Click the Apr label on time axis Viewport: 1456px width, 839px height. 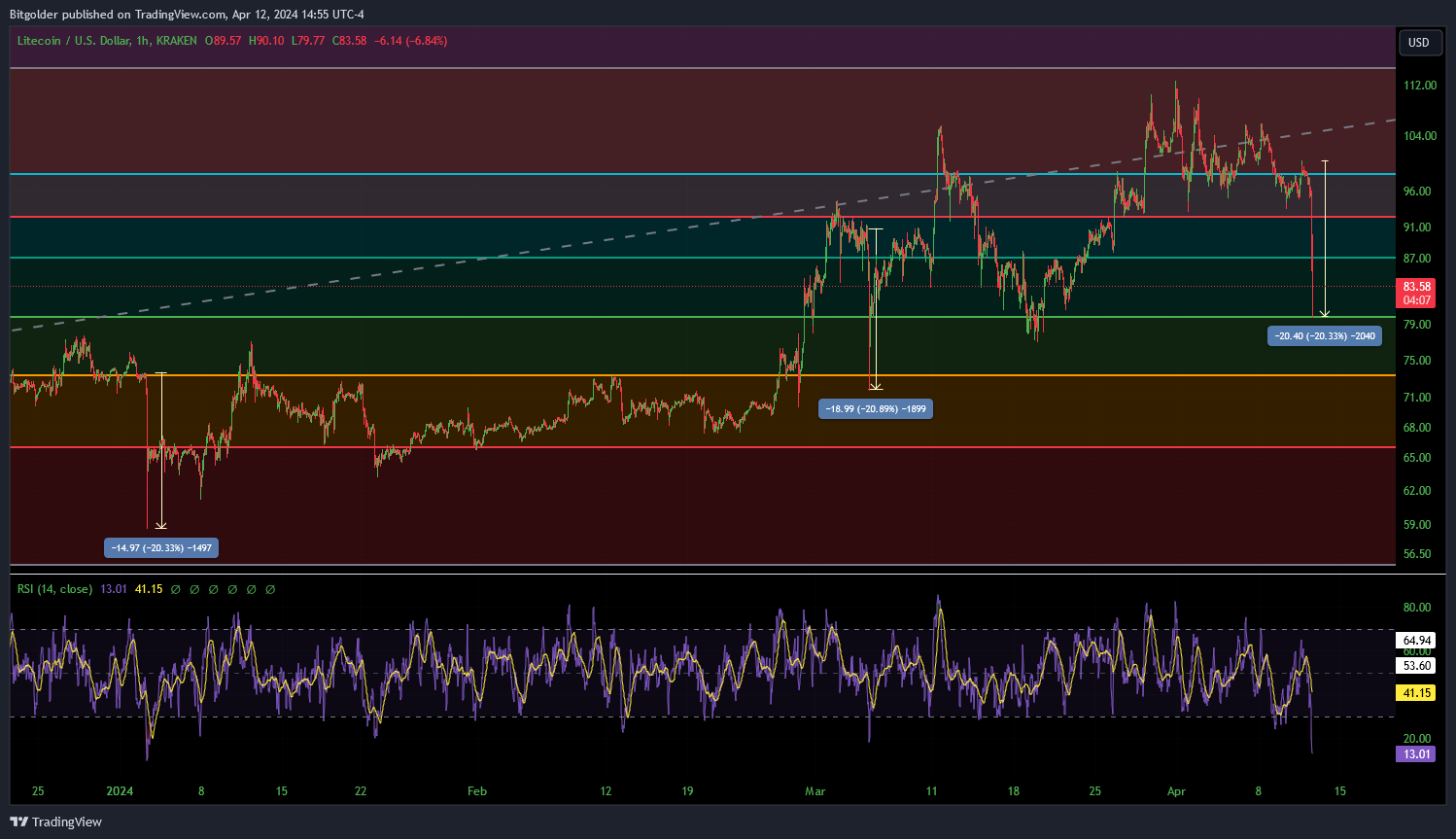click(1176, 791)
